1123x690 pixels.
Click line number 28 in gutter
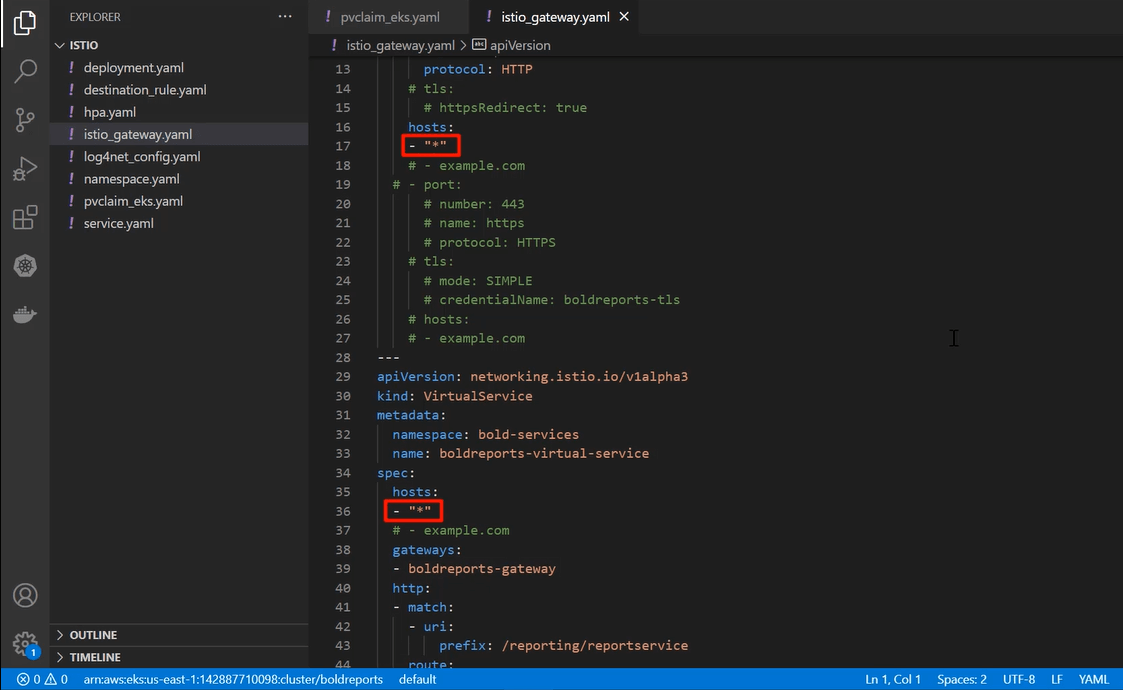tap(342, 358)
